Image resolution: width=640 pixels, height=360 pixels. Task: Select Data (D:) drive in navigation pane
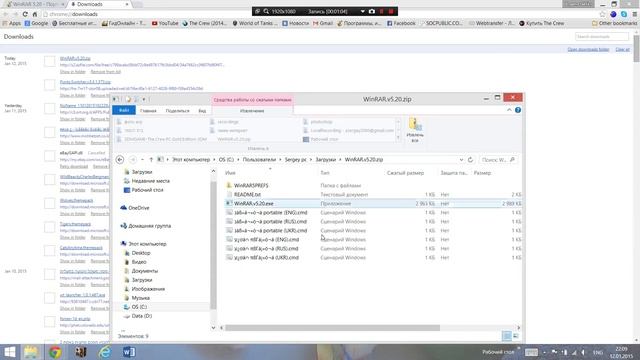(142, 316)
